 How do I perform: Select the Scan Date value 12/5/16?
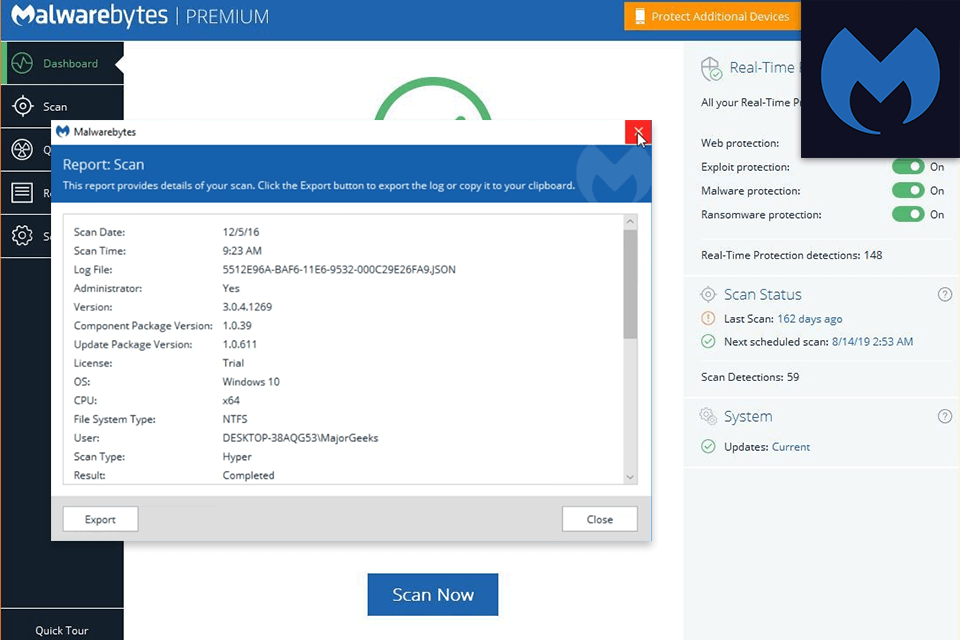click(x=241, y=232)
